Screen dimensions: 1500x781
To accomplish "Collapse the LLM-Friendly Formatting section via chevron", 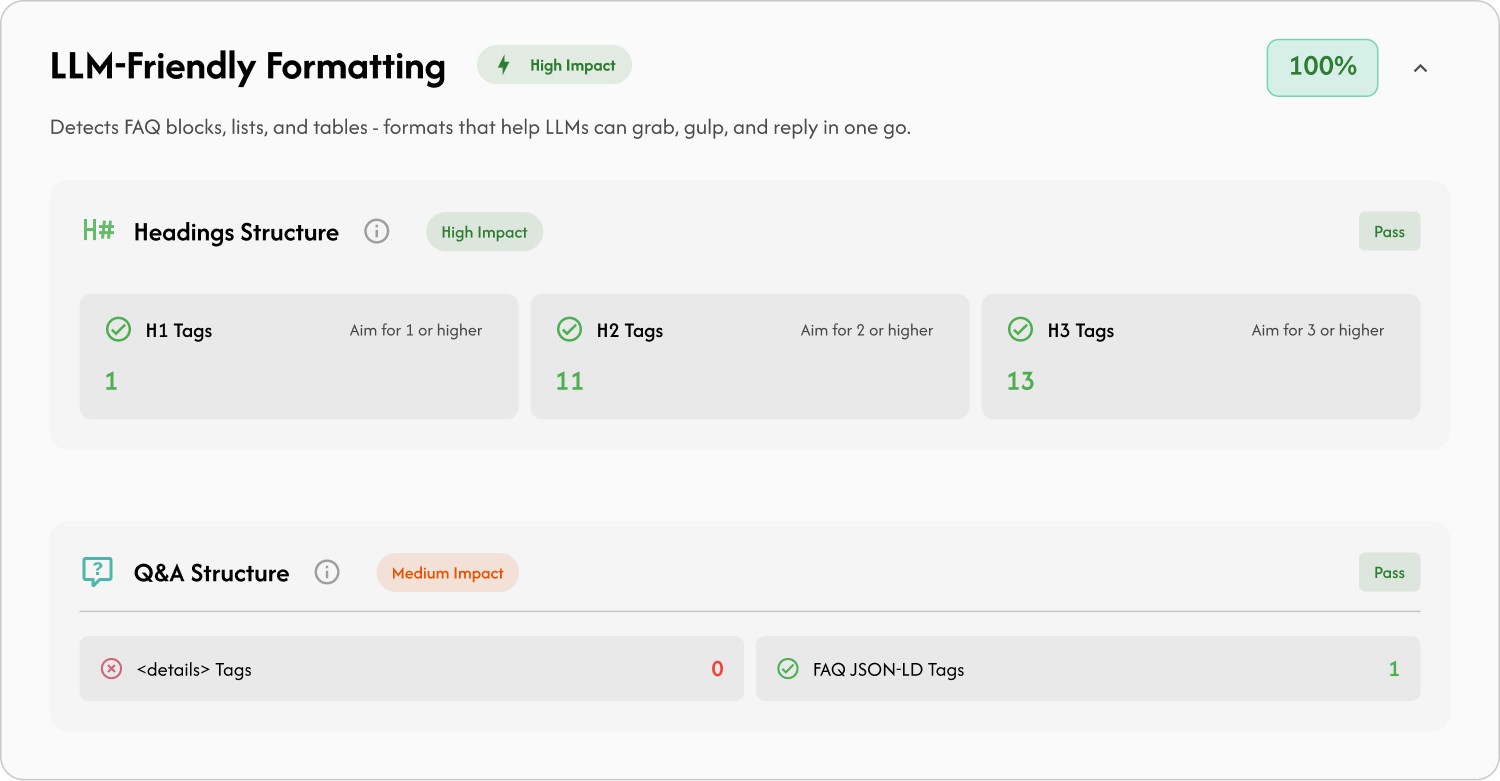I will 1421,67.
